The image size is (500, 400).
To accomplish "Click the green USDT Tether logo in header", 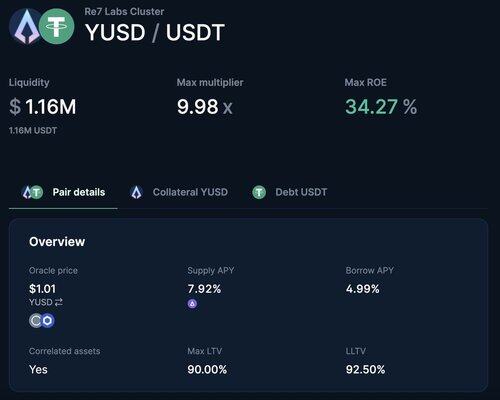I will 56,26.
